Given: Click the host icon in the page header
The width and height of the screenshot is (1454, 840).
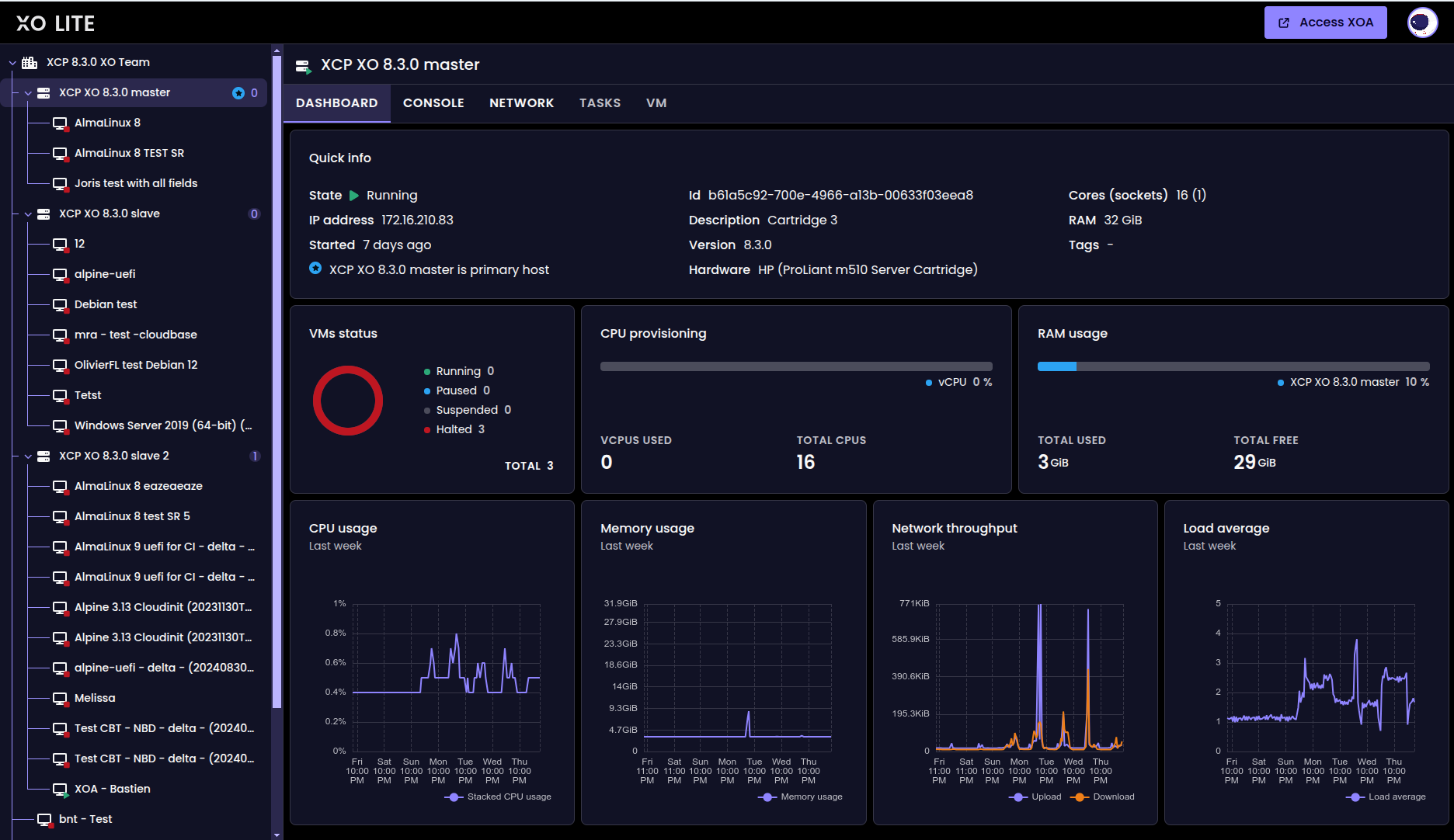Looking at the screenshot, I should pos(304,66).
